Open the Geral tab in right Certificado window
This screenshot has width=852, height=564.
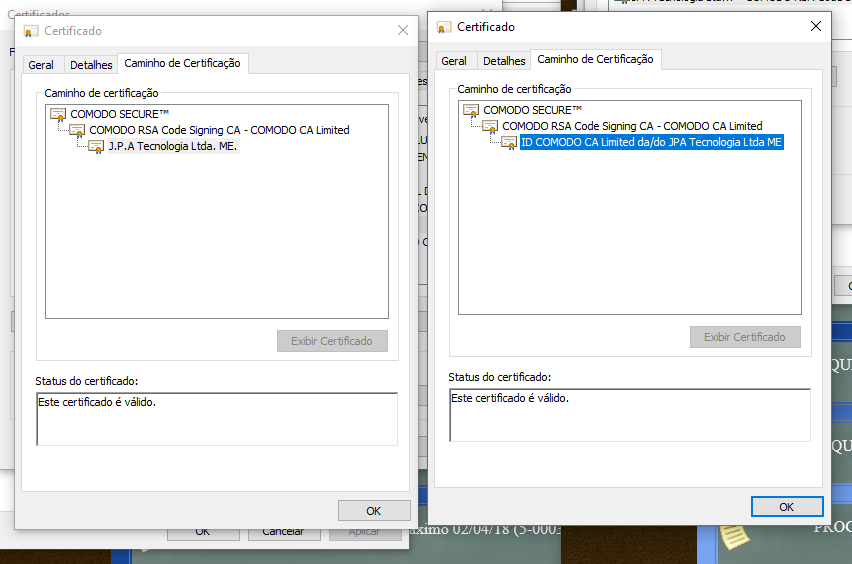click(454, 61)
